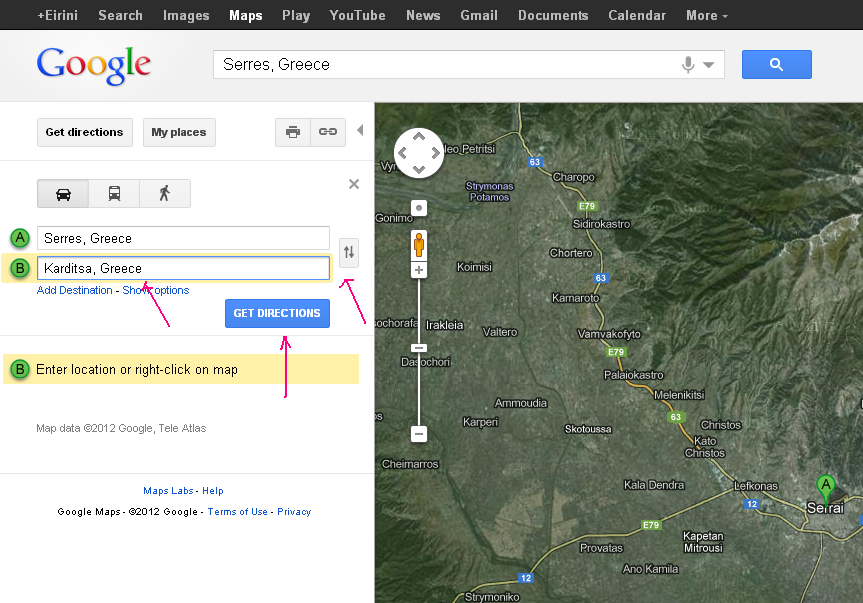This screenshot has height=603, width=863.
Task: Click Add Destination link
Action: pyautogui.click(x=74, y=290)
